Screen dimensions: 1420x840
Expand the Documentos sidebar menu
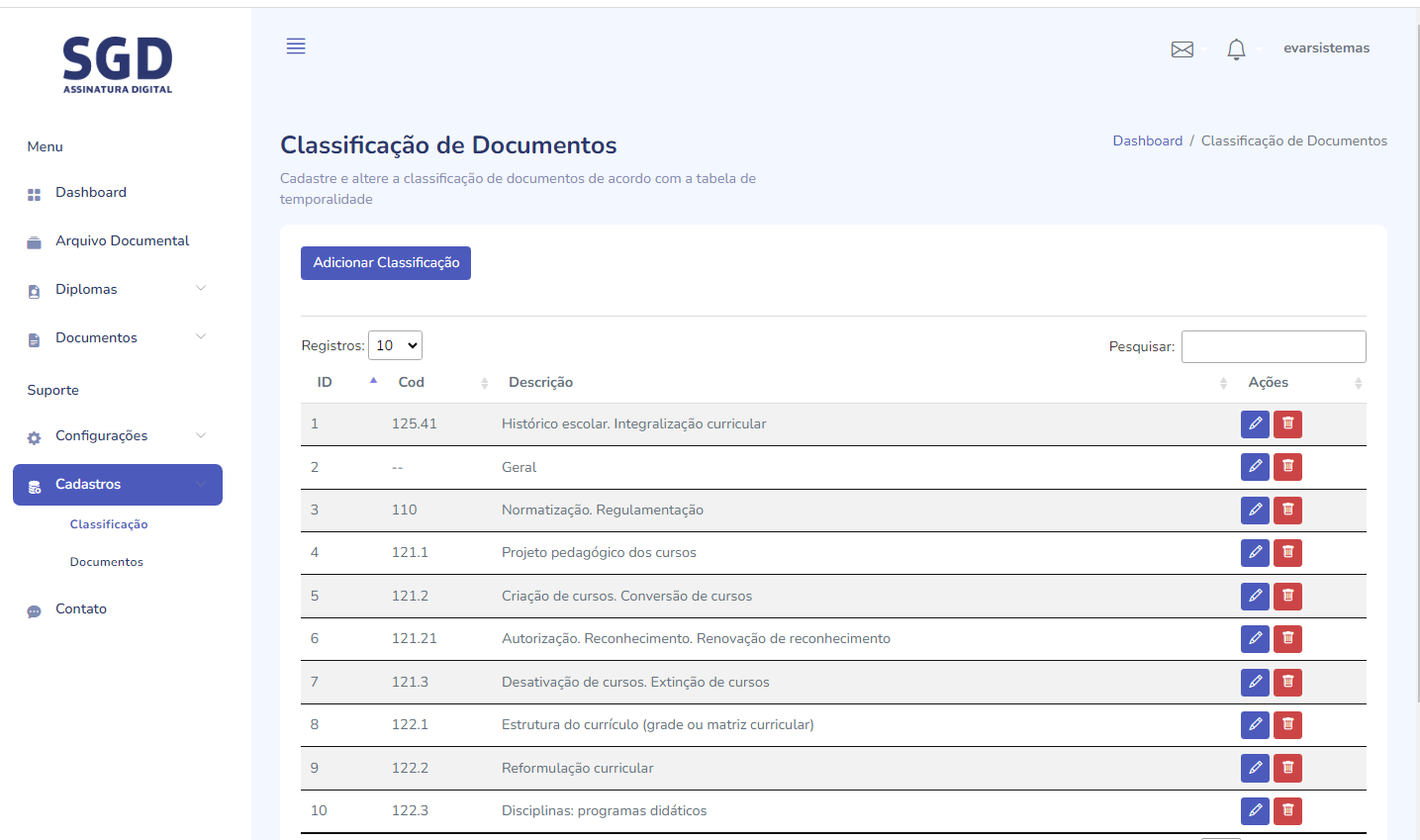[x=117, y=337]
